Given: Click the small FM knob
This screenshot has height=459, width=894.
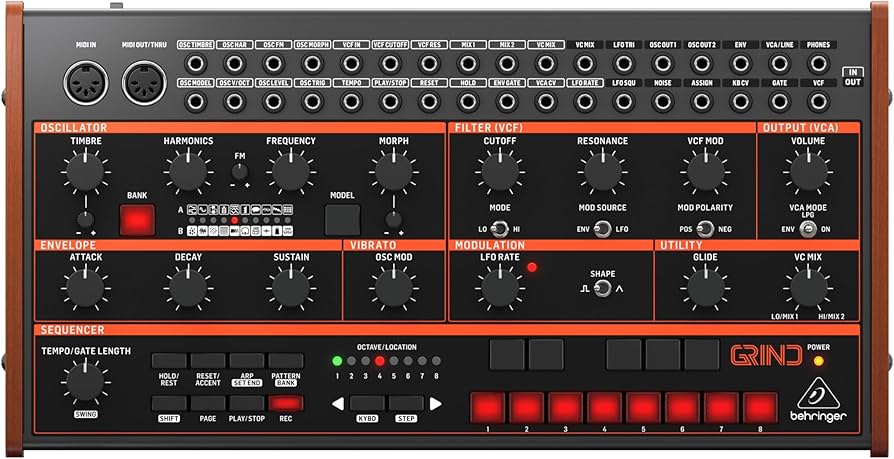Looking at the screenshot, I should (239, 171).
